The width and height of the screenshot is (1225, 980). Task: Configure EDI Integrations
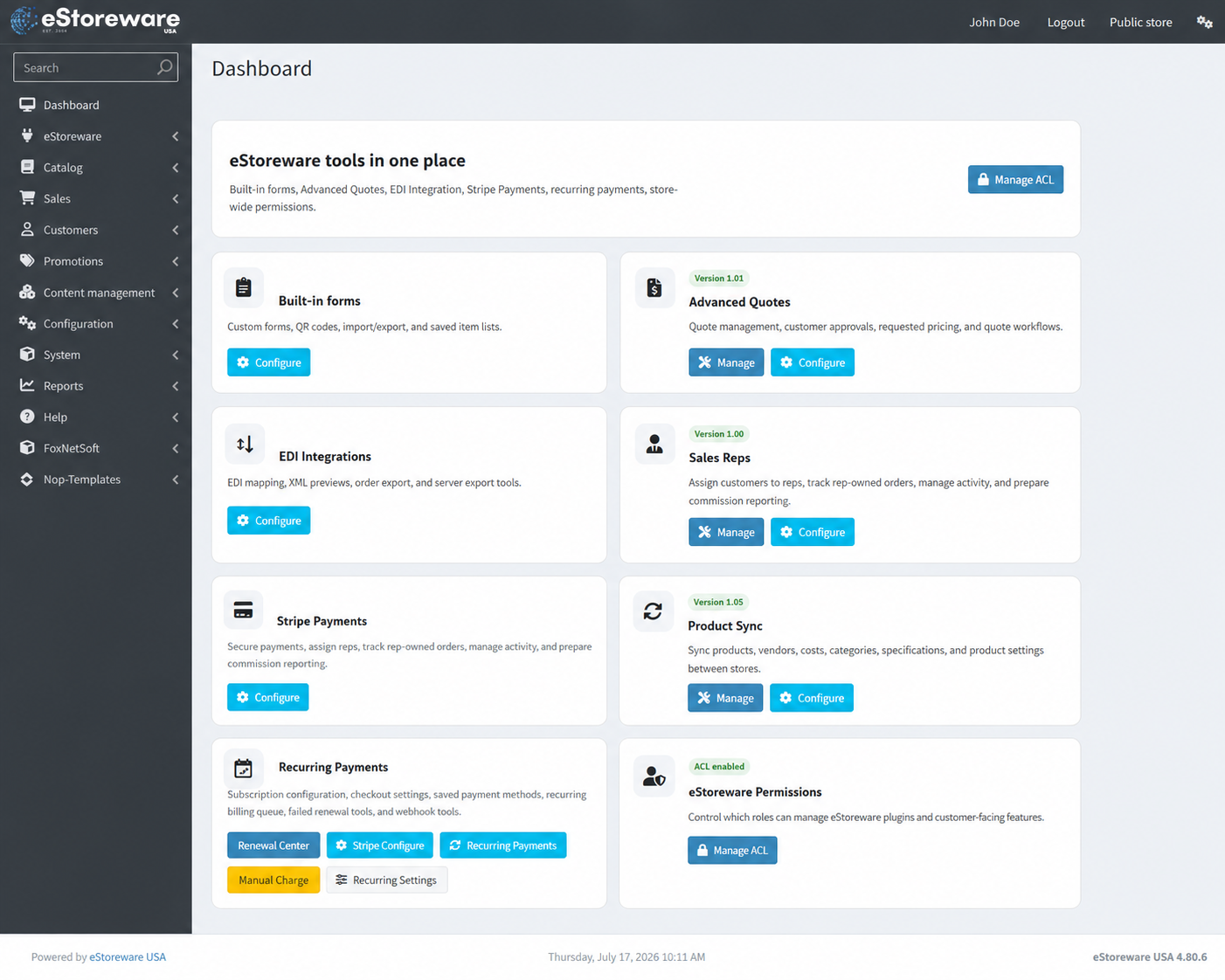pos(268,521)
